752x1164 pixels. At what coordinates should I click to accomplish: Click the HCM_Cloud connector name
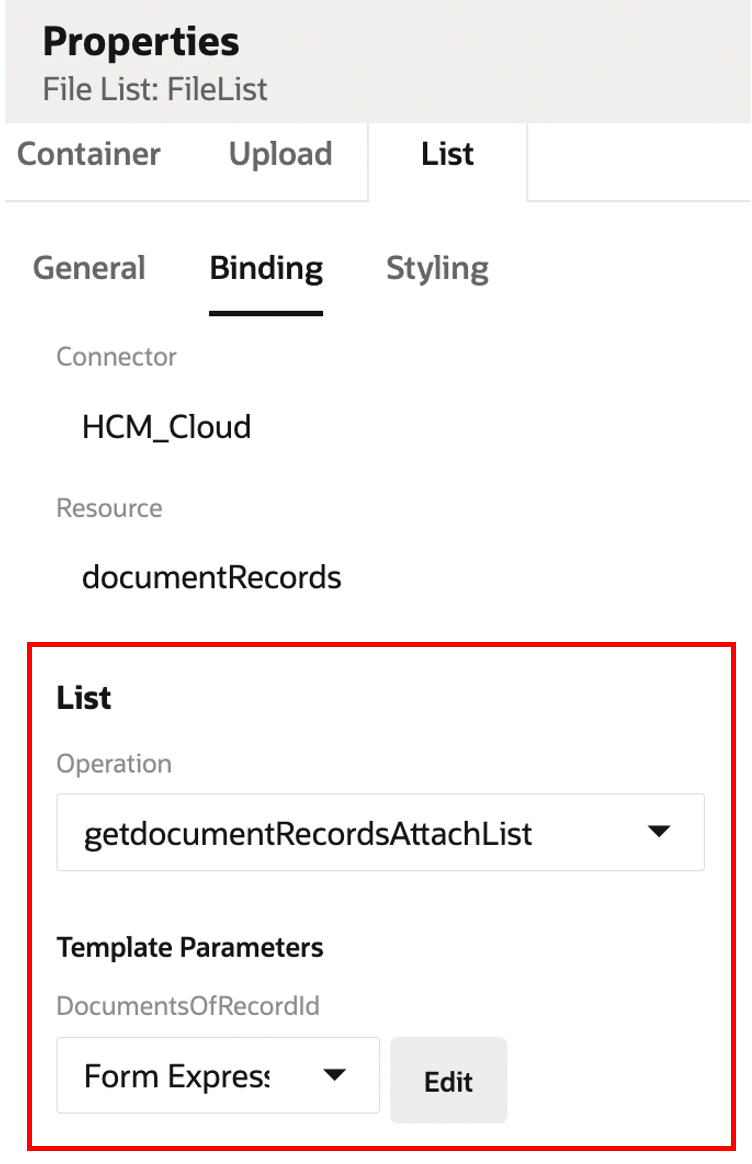167,427
